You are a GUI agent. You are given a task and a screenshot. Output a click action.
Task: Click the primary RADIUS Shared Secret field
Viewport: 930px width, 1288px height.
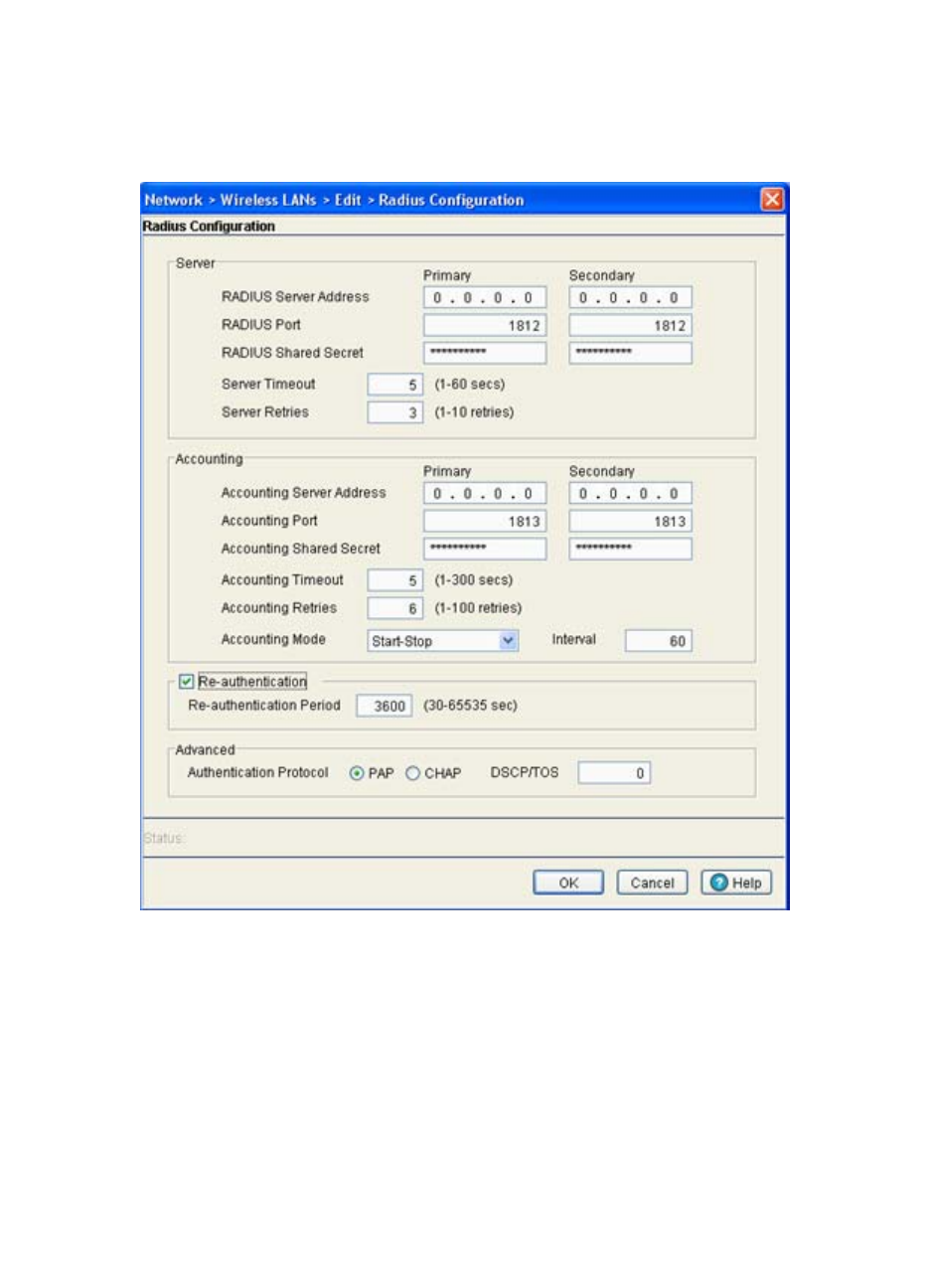click(x=485, y=353)
